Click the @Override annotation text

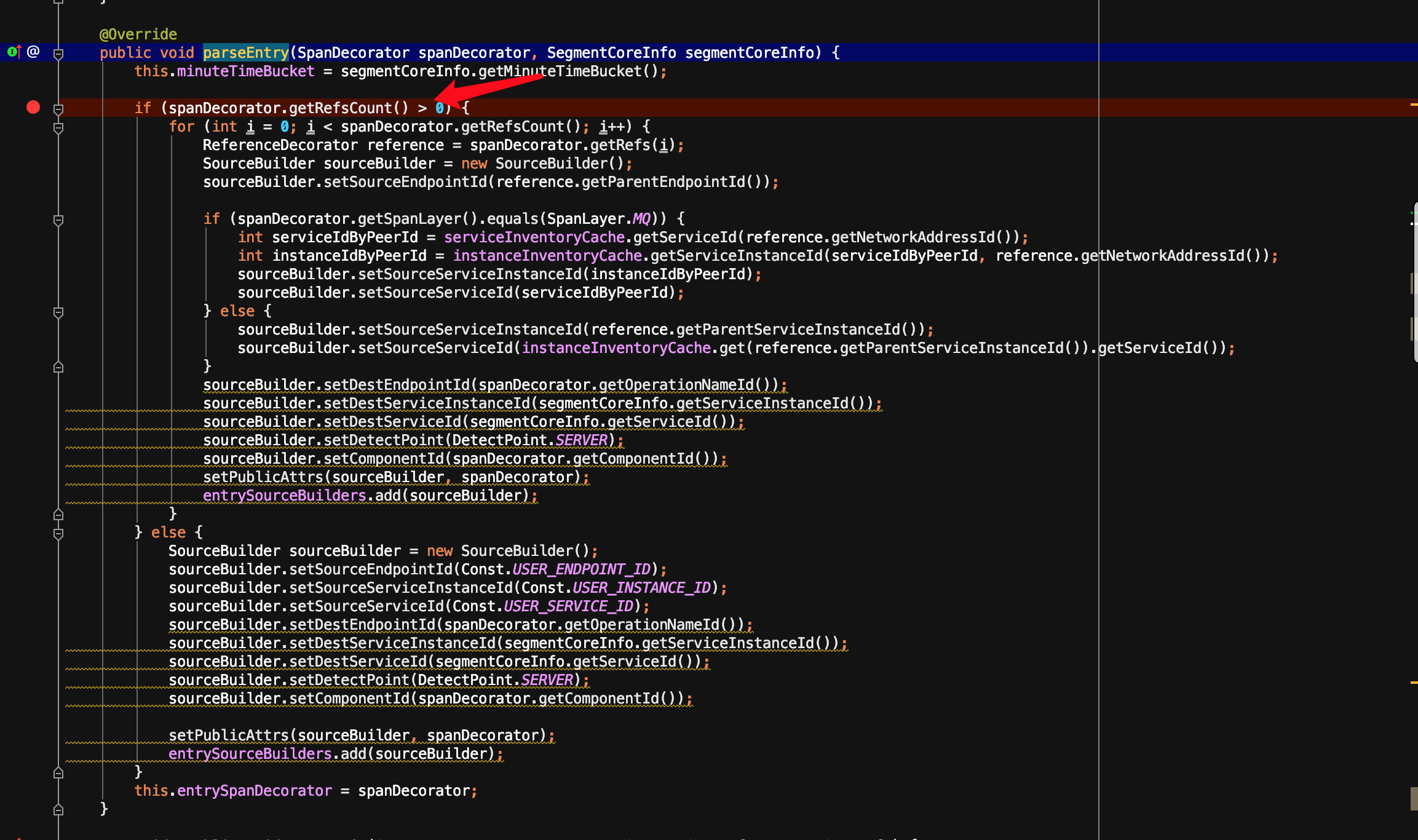138,34
